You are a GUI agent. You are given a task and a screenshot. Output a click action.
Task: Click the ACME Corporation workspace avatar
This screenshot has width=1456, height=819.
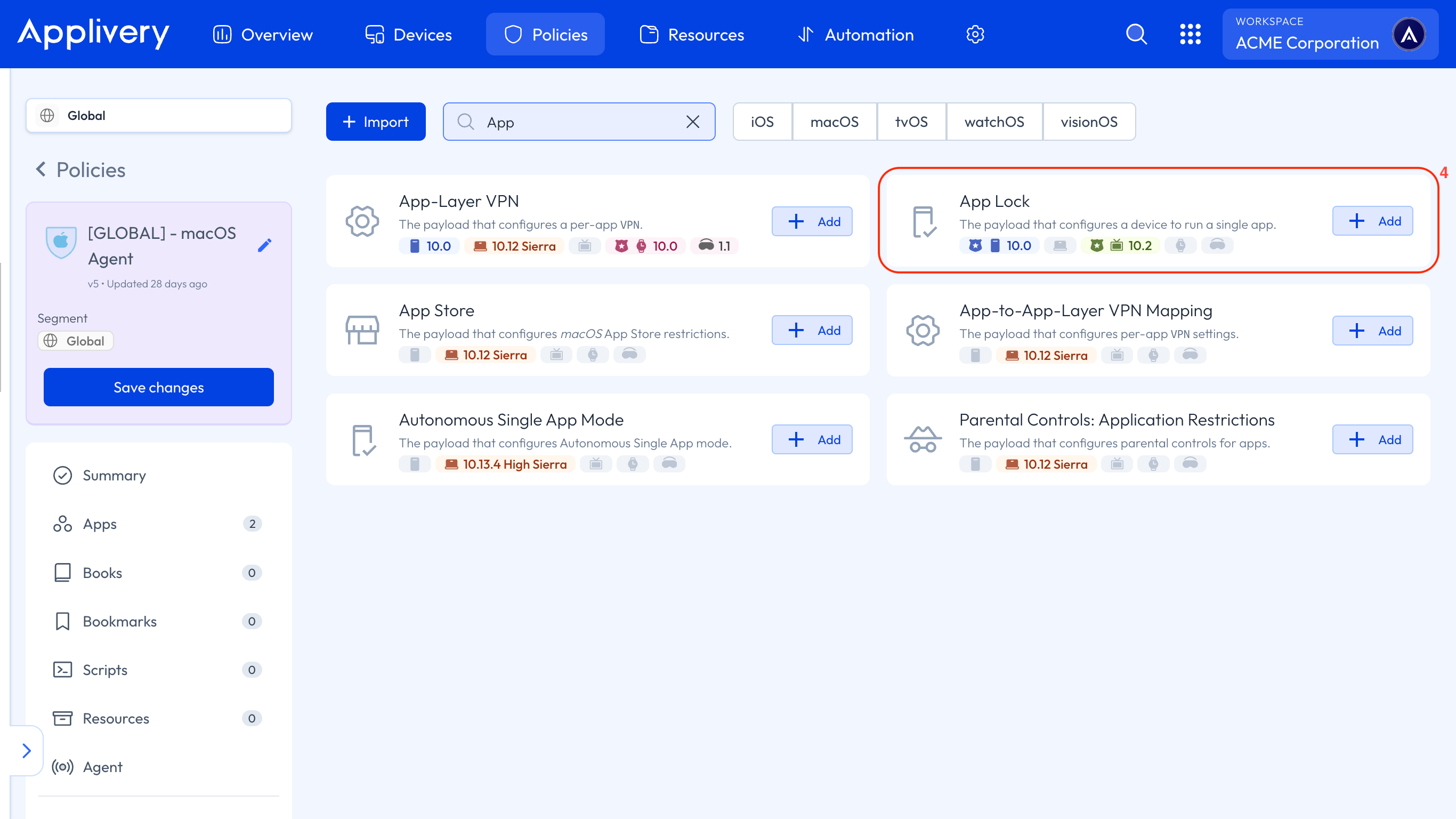[x=1408, y=35]
